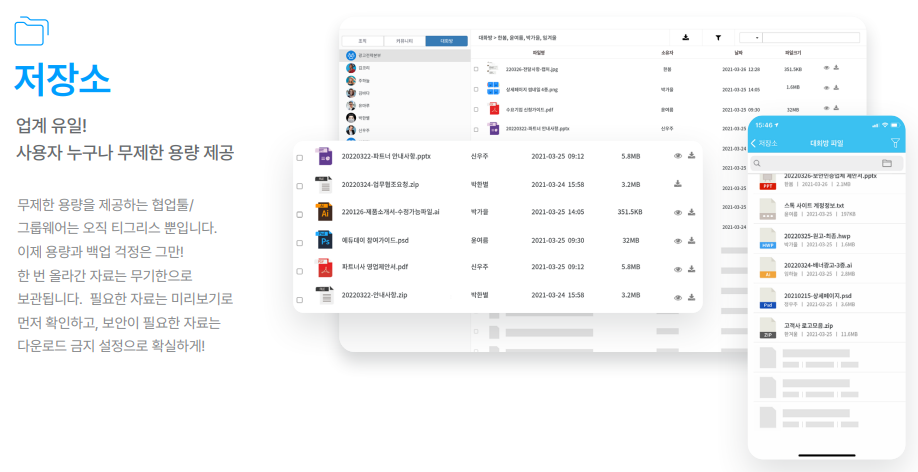Image resolution: width=918 pixels, height=472 pixels.
Task: Tap the blue Psd file icon in the mobile list
Action: point(768,299)
